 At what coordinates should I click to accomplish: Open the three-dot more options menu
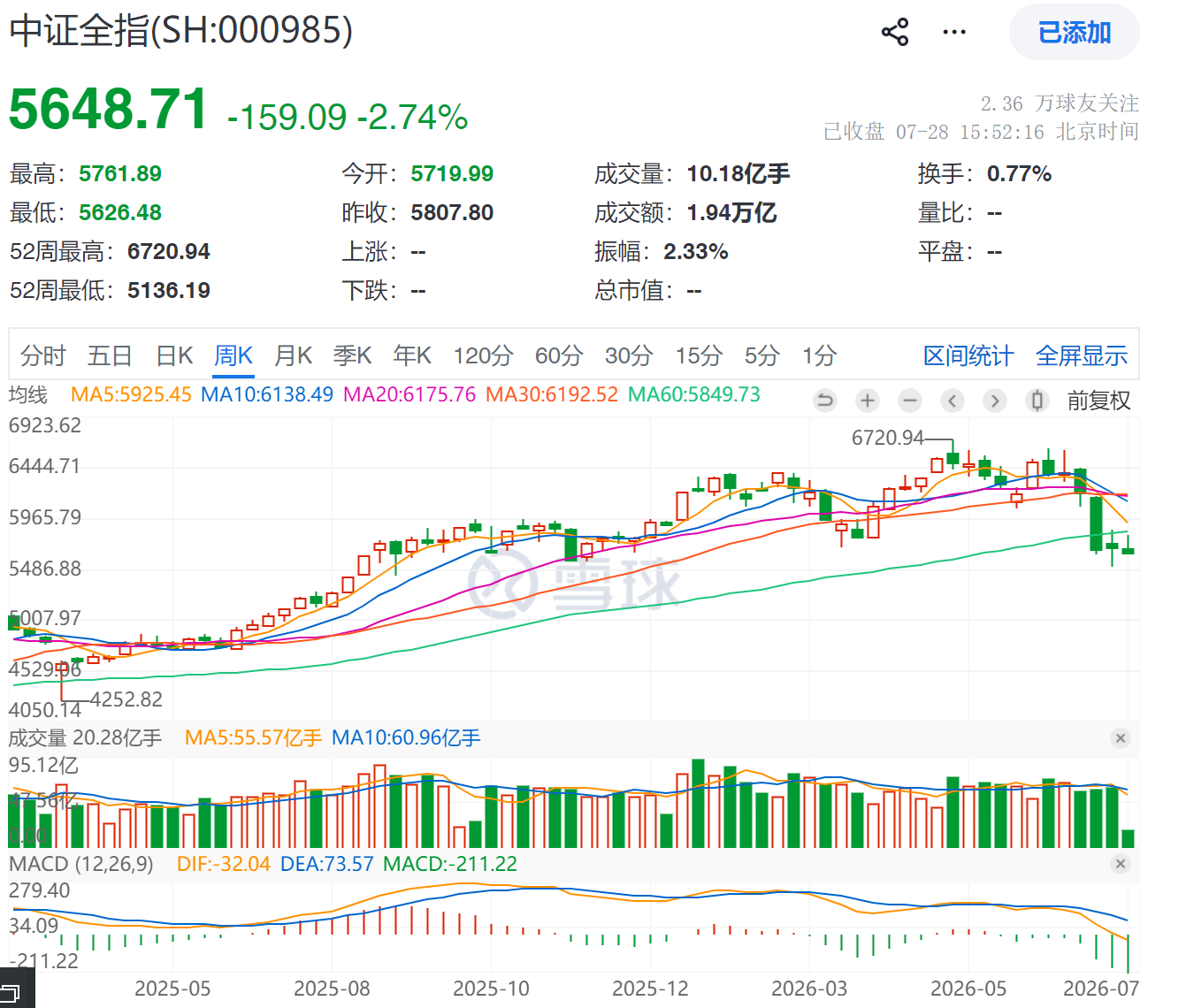(954, 33)
